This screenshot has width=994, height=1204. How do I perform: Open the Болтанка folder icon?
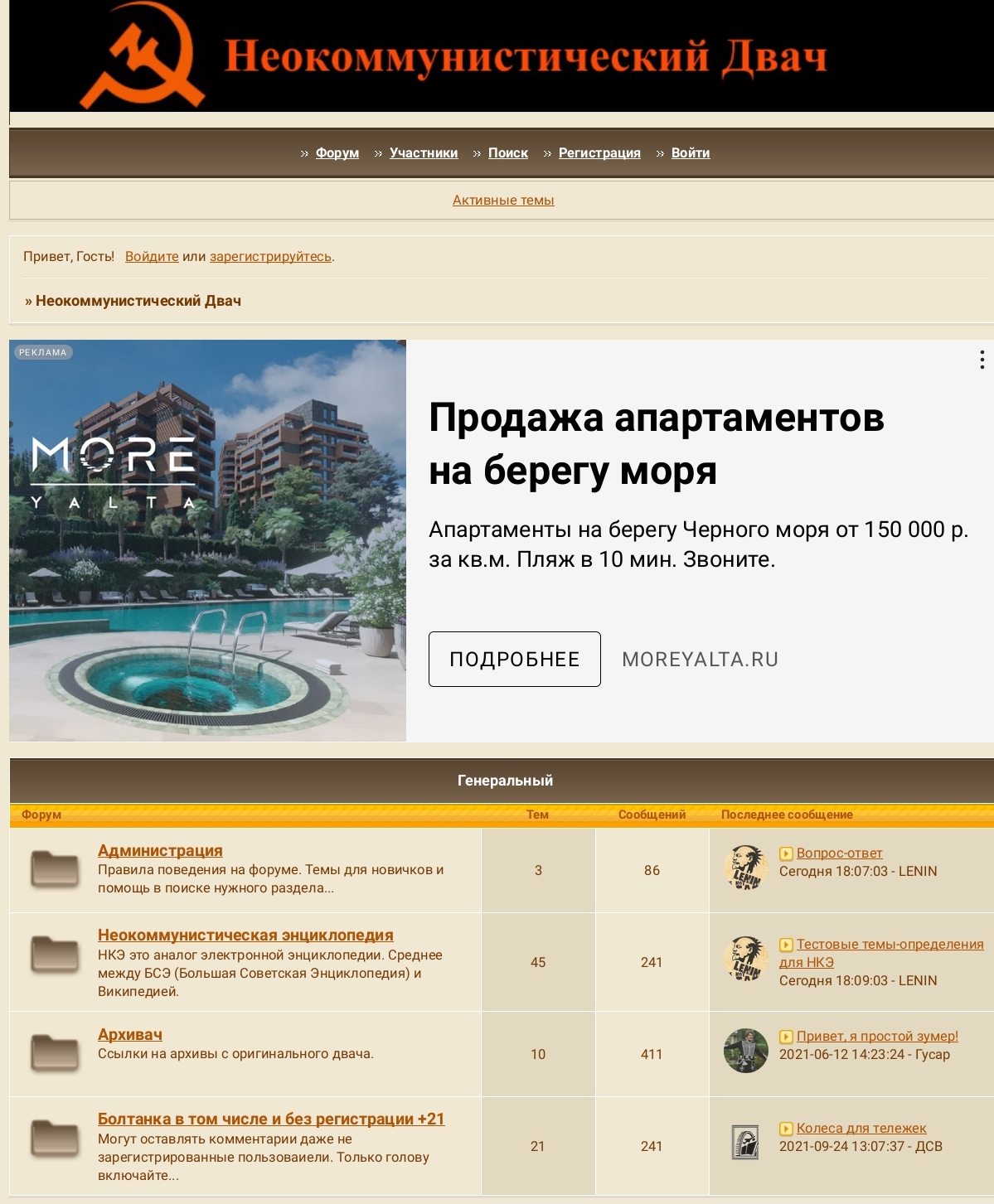pos(55,1138)
